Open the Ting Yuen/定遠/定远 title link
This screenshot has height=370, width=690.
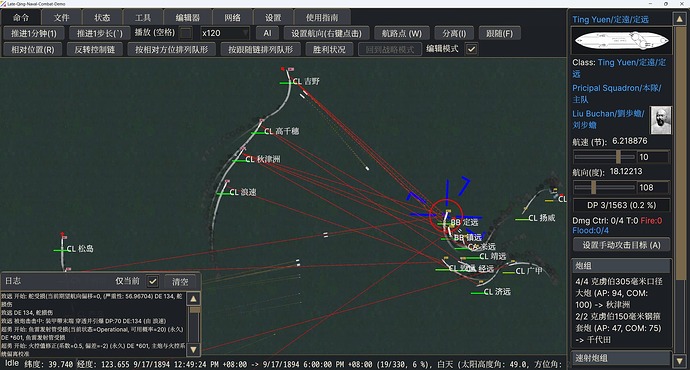[x=610, y=19]
